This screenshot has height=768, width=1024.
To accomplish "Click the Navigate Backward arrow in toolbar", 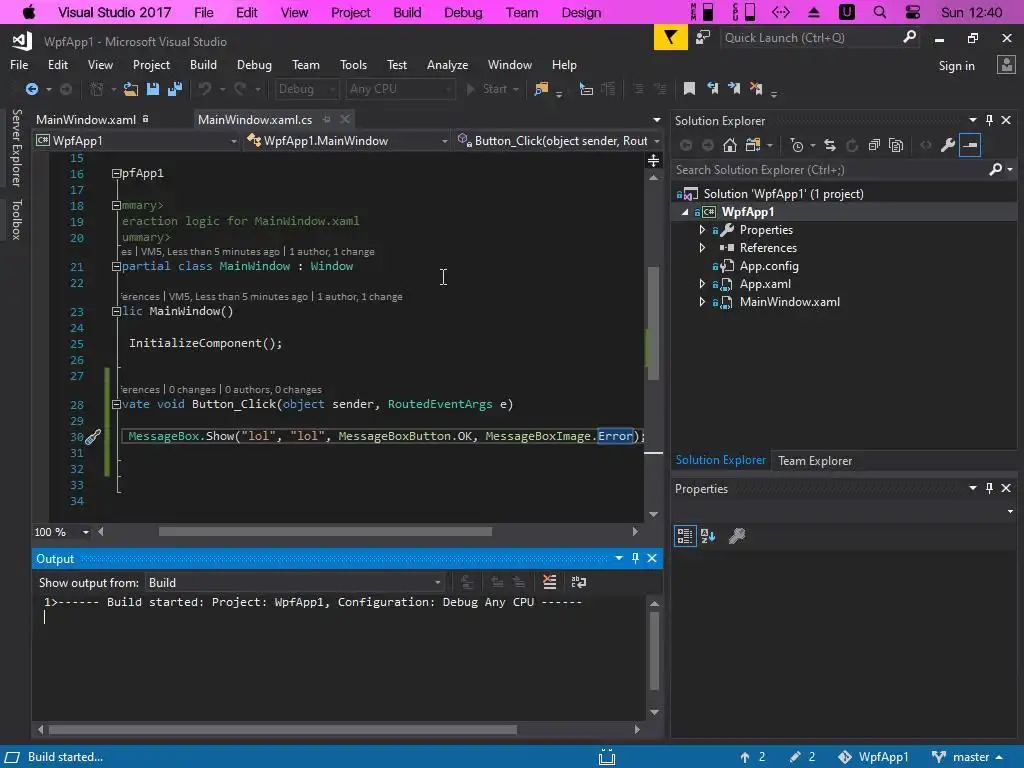I will tap(31, 89).
